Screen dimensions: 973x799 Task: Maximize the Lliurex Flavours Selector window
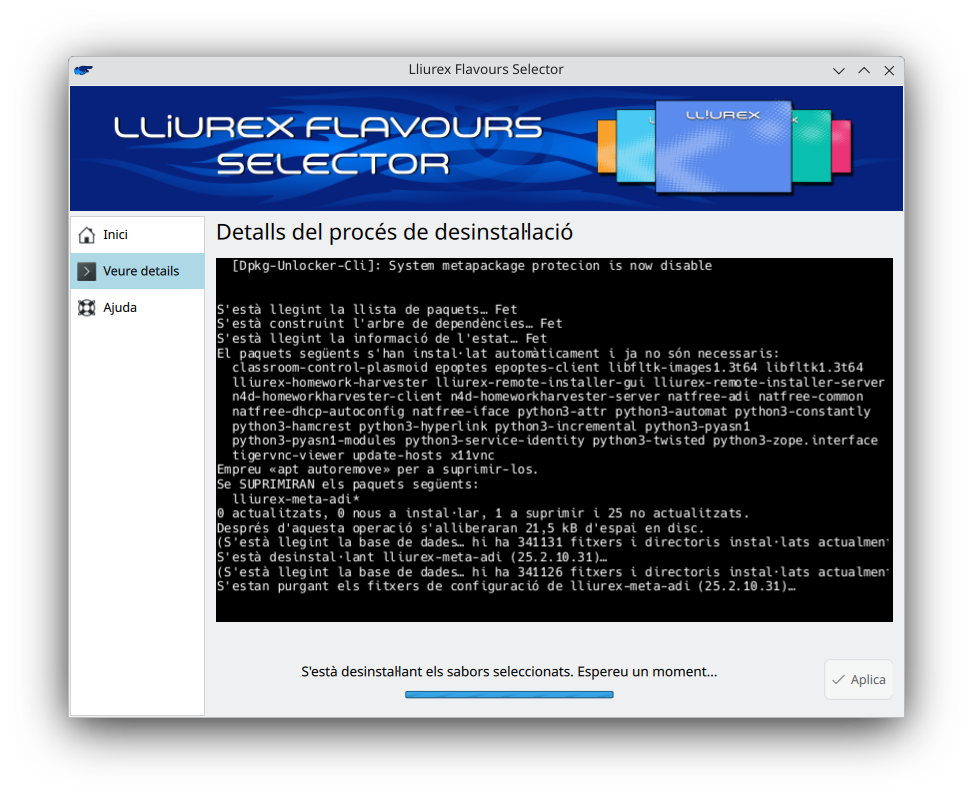coord(864,70)
